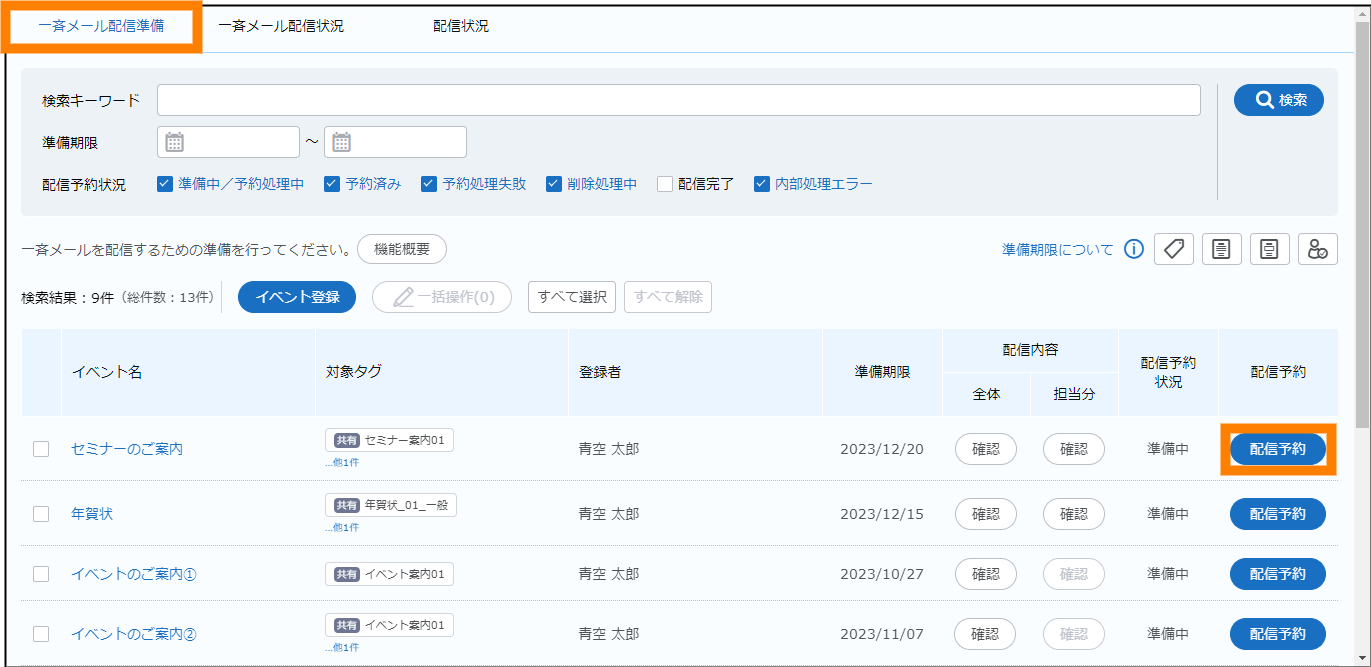Click the text document icon button
The image size is (1371, 667).
1221,249
